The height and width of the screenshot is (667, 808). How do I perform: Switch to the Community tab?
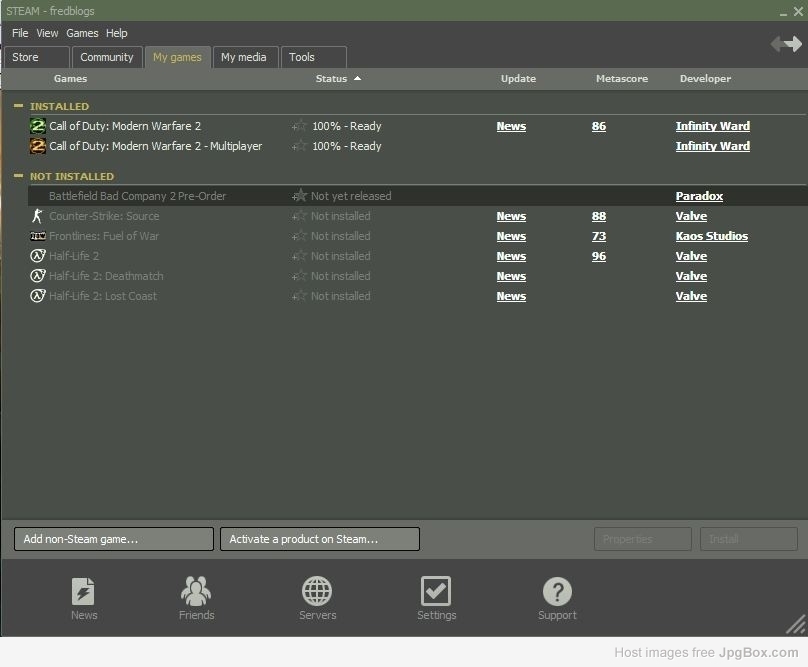click(x=107, y=57)
